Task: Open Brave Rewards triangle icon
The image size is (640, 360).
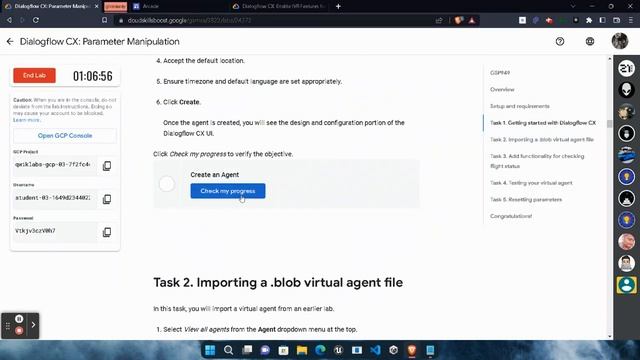Action: point(472,20)
